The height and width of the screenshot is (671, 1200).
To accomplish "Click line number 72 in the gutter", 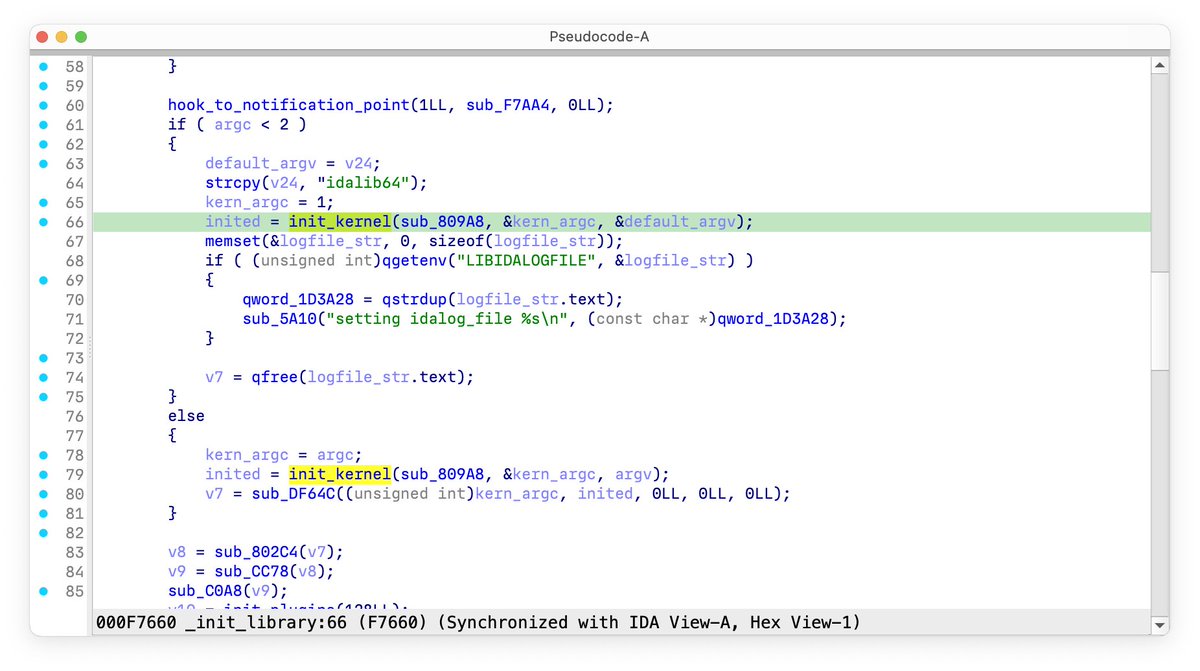I will click(x=74, y=339).
